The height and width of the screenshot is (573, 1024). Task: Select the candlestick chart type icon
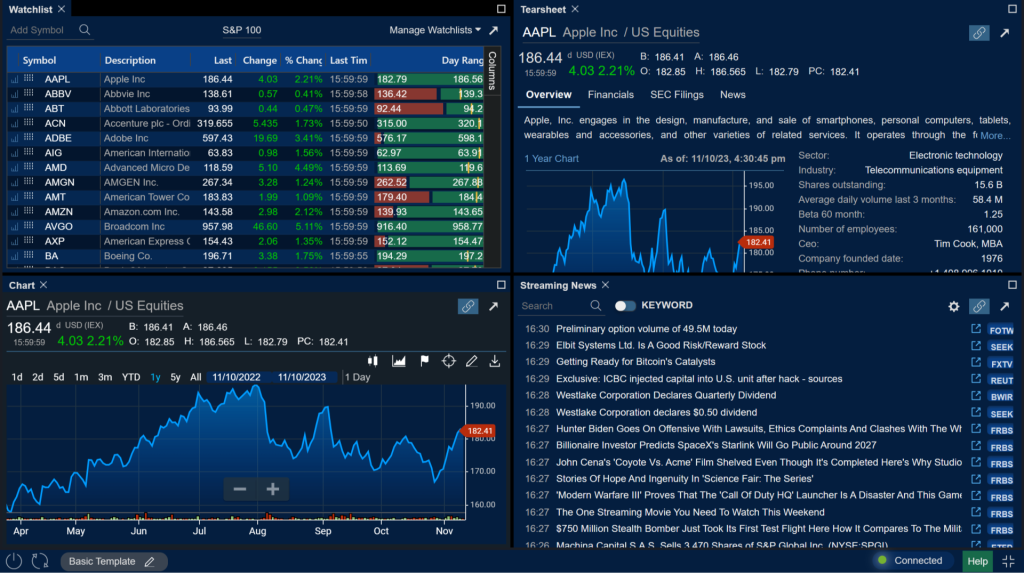coord(373,361)
